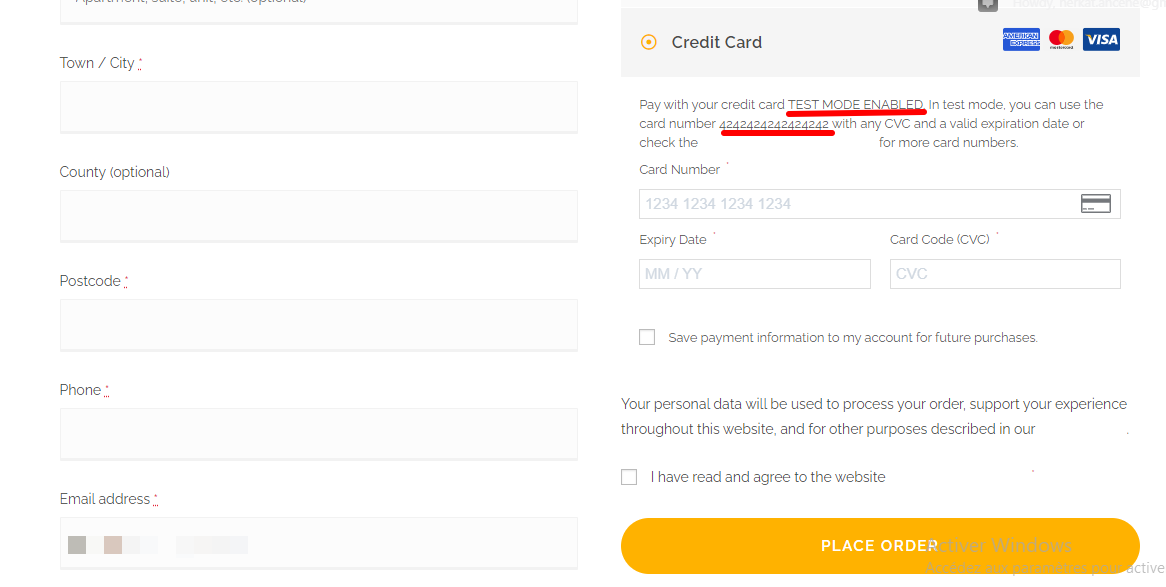The width and height of the screenshot is (1166, 587).
Task: Click the Town / City text field
Action: 318,106
